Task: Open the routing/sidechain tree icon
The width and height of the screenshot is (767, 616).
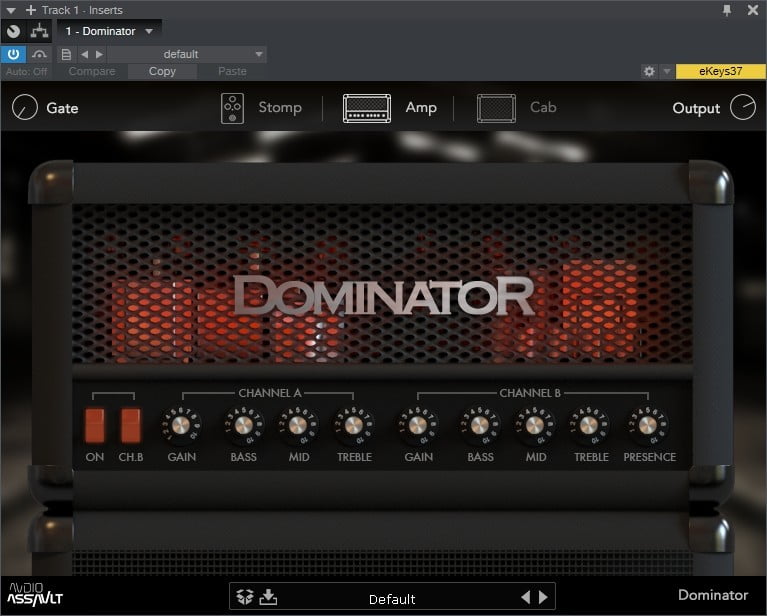Action: click(40, 31)
